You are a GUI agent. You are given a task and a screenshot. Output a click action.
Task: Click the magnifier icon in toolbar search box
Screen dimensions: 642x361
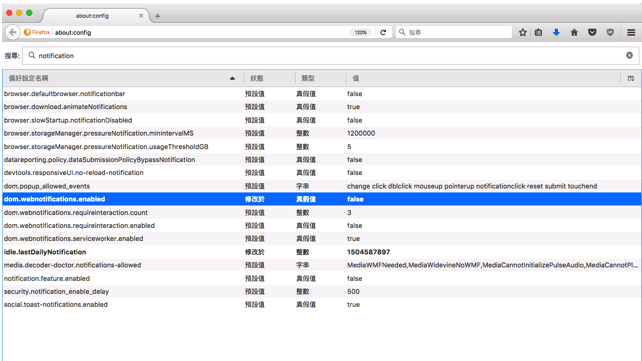402,32
